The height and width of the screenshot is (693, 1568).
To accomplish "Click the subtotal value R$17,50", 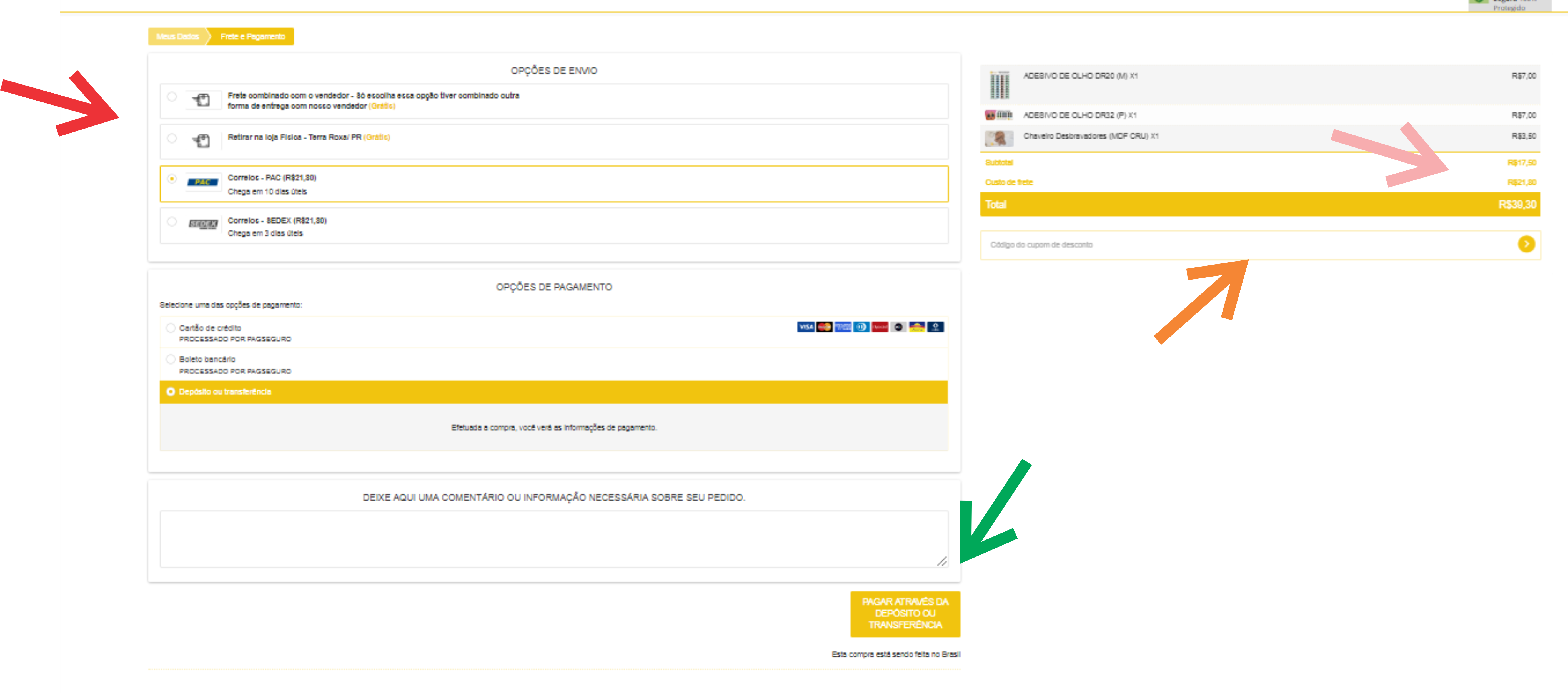I will (x=1522, y=163).
